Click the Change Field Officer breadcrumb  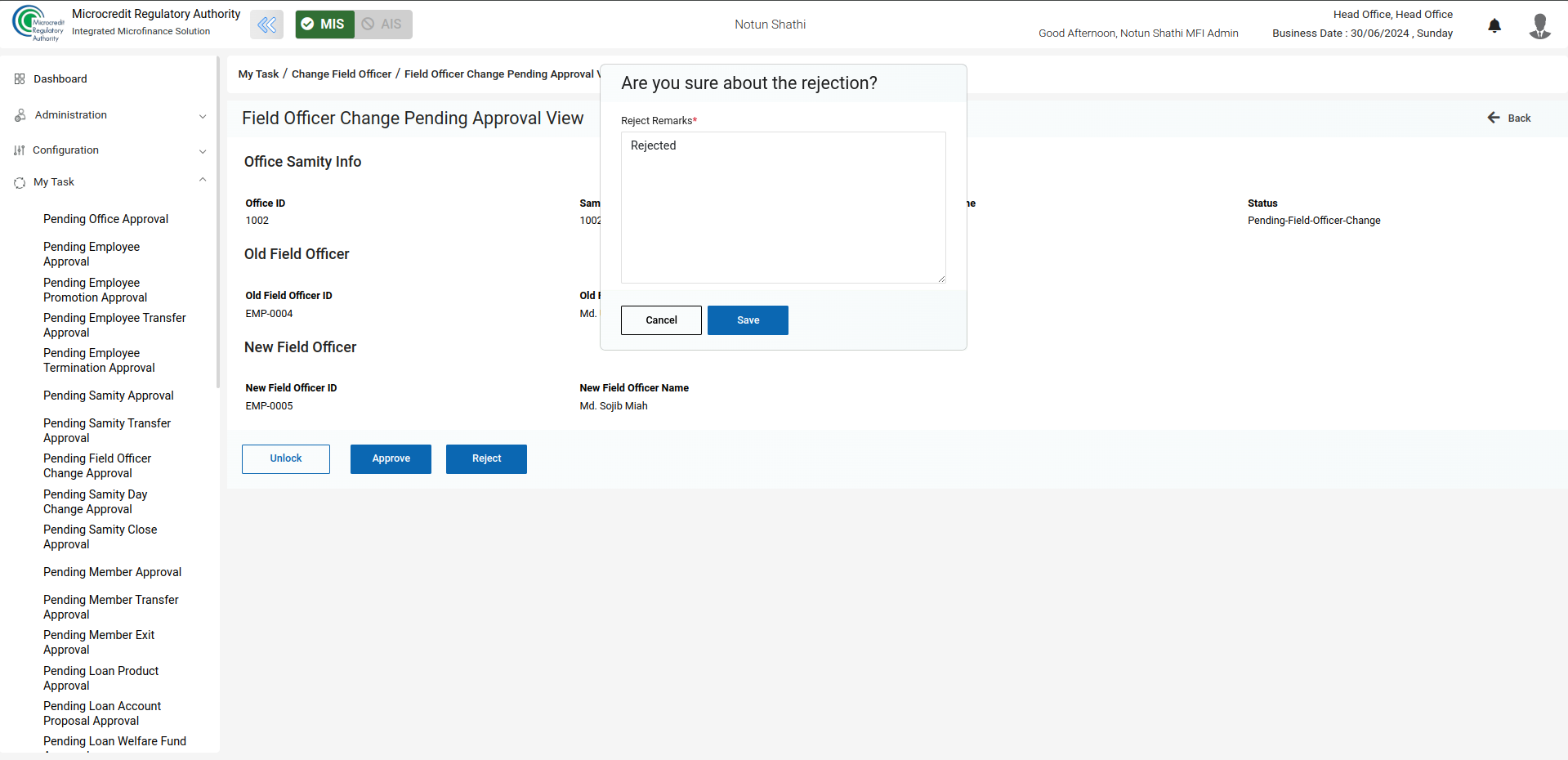tap(341, 74)
